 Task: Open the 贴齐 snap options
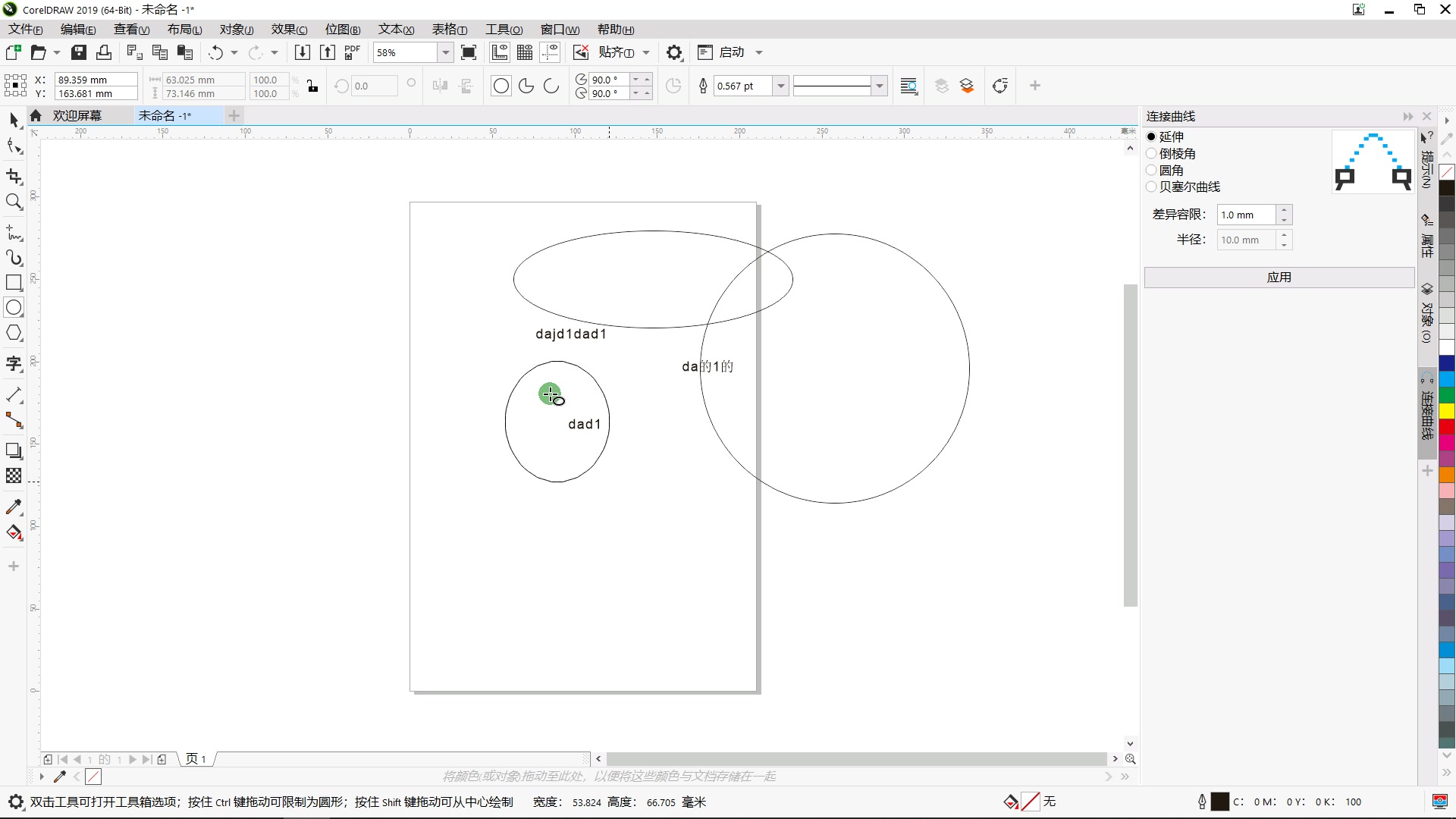(616, 52)
